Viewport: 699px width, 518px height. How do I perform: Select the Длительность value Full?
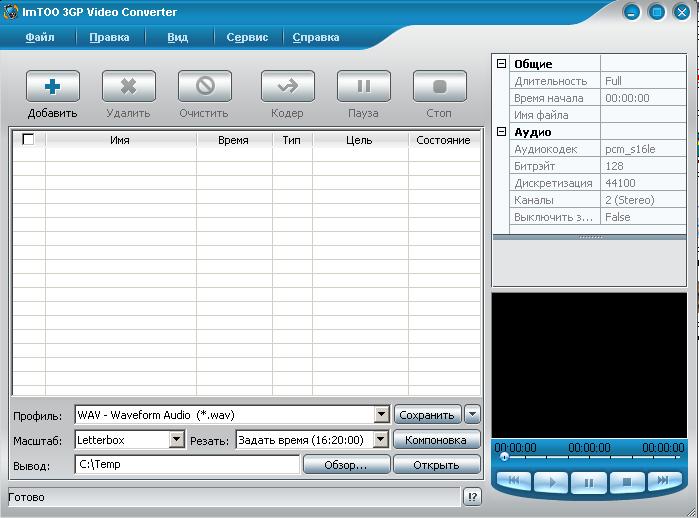[x=643, y=81]
